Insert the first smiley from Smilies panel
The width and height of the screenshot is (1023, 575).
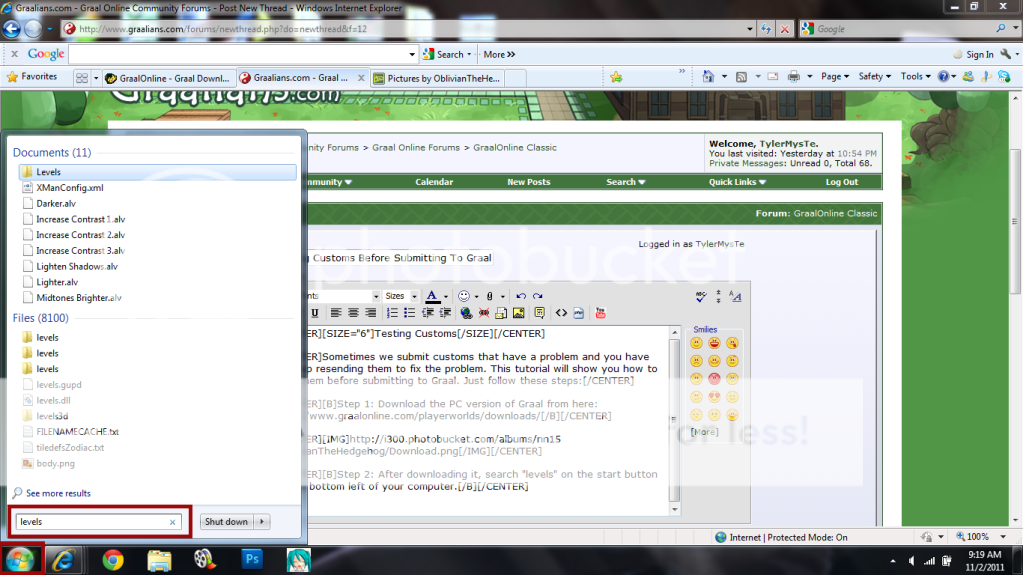click(x=696, y=343)
